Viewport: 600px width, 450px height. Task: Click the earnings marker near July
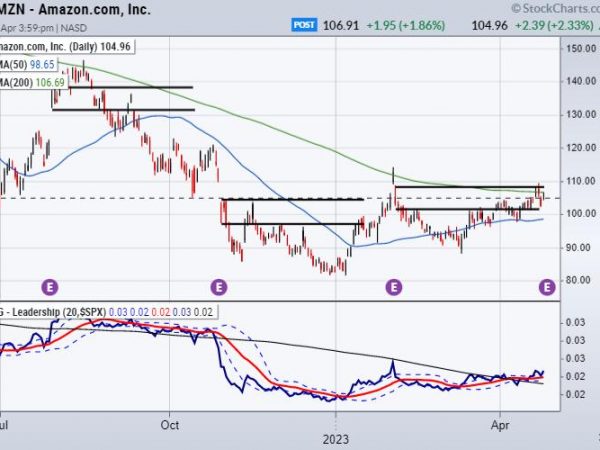click(x=50, y=287)
